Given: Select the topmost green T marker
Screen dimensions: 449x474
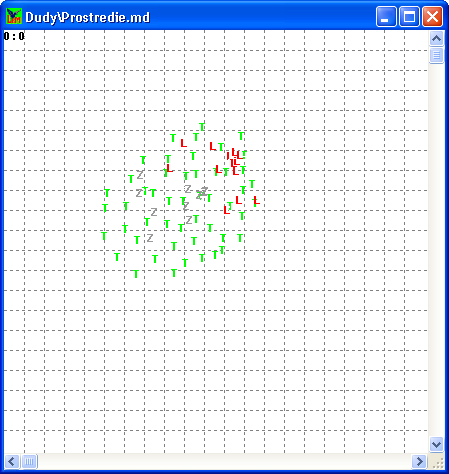Looking at the screenshot, I should coord(202,127).
